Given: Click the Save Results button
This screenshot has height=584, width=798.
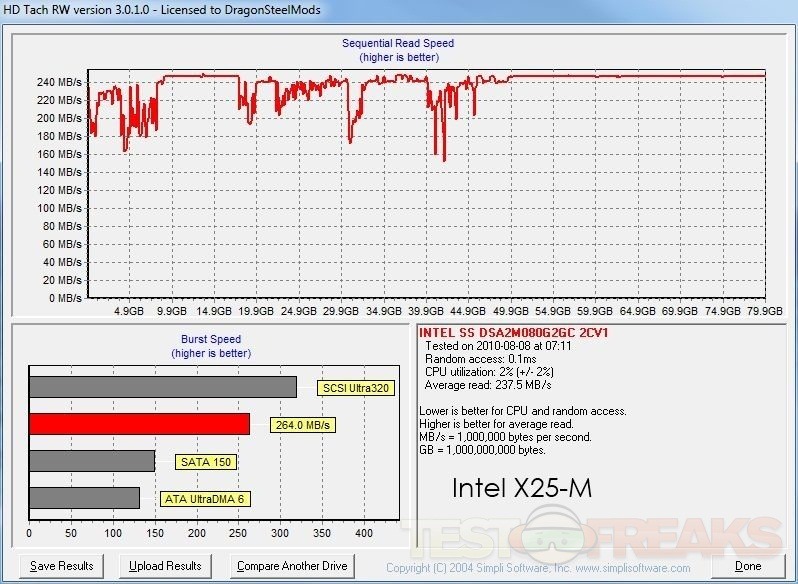Looking at the screenshot, I should tap(62, 566).
